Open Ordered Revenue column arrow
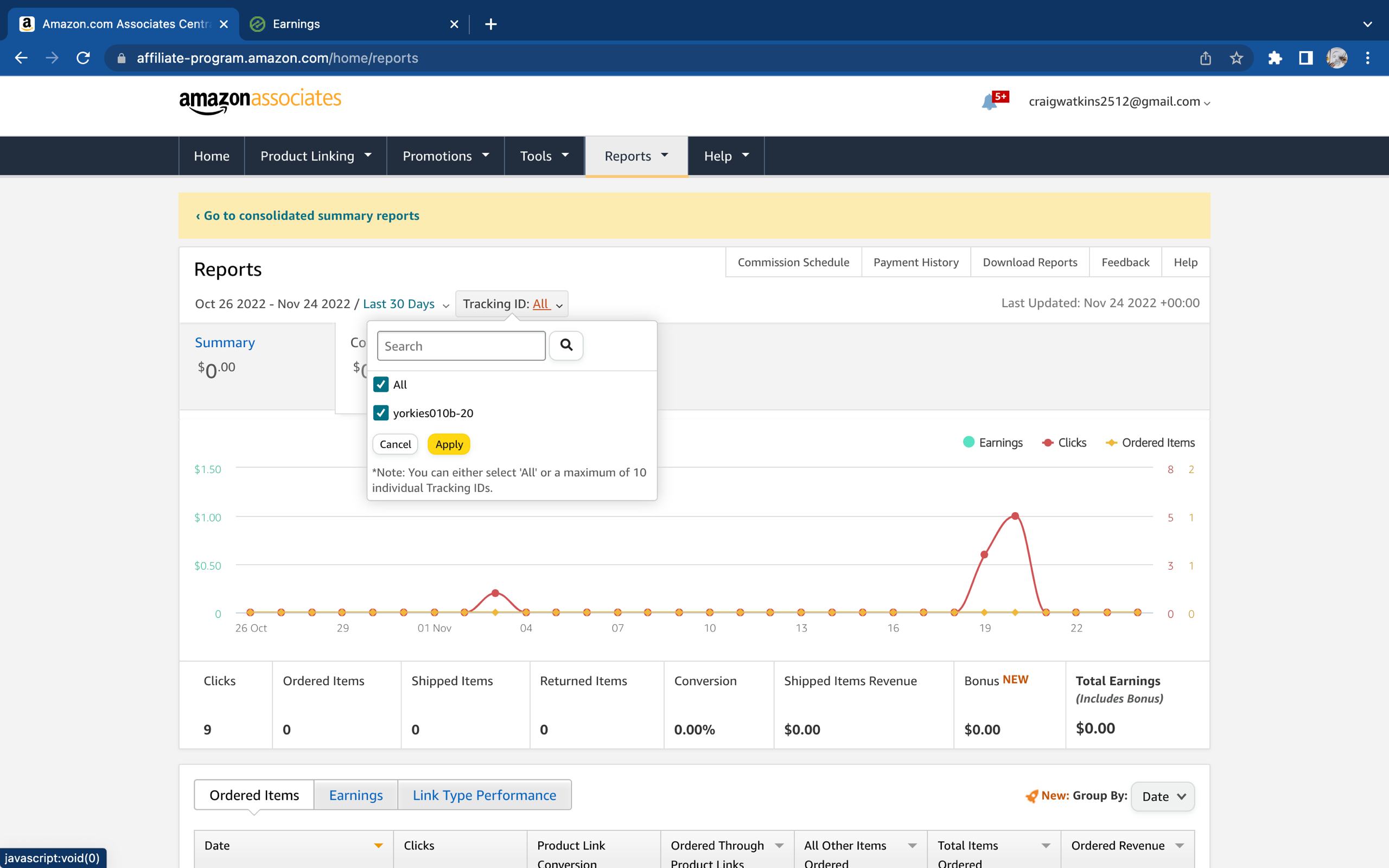Screen dimensions: 1389x868 coord(1180,846)
